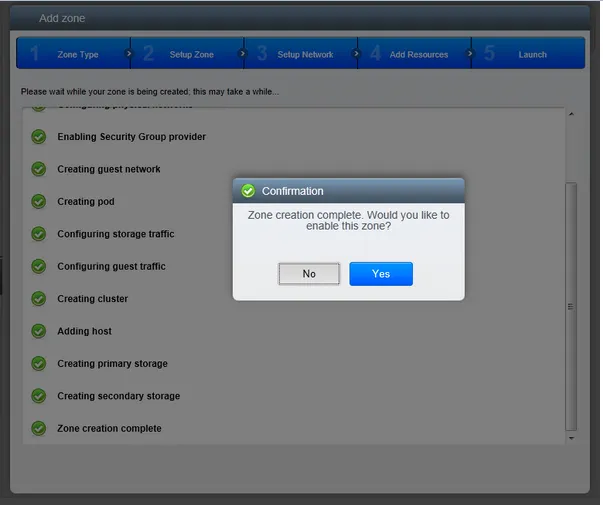Click check icon beside Adding host
This screenshot has width=603, height=505.
(38, 331)
